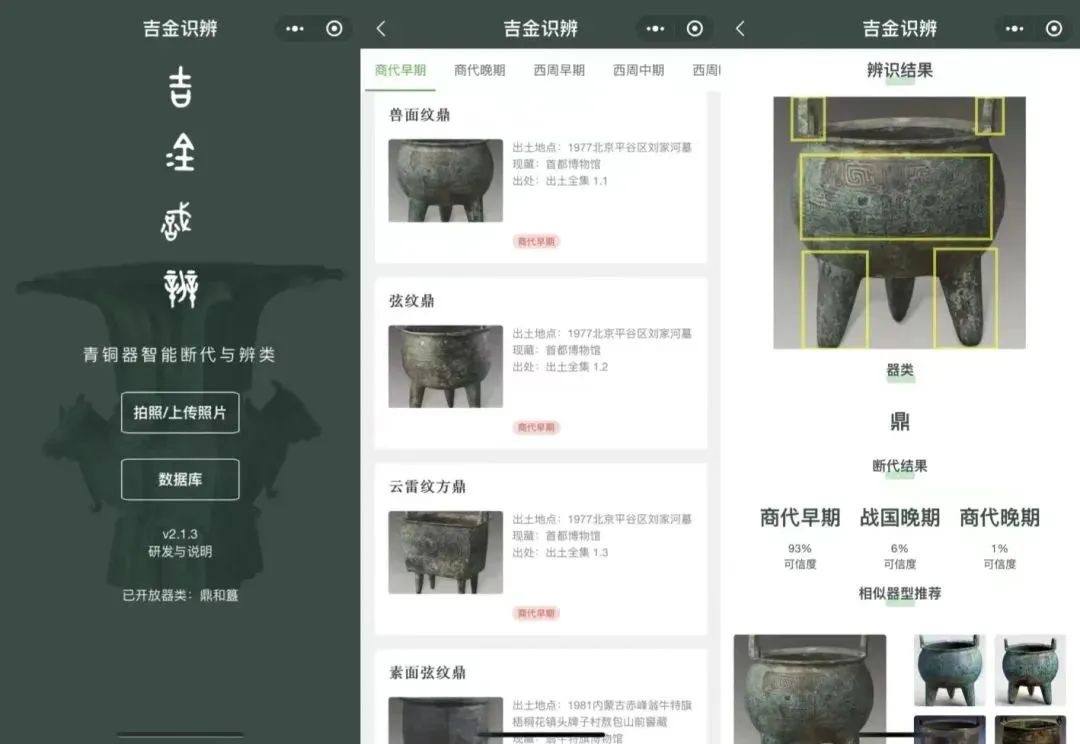Tap the 云雷纹方鼎 thumbnail image
This screenshot has width=1080, height=744.
pos(445,552)
